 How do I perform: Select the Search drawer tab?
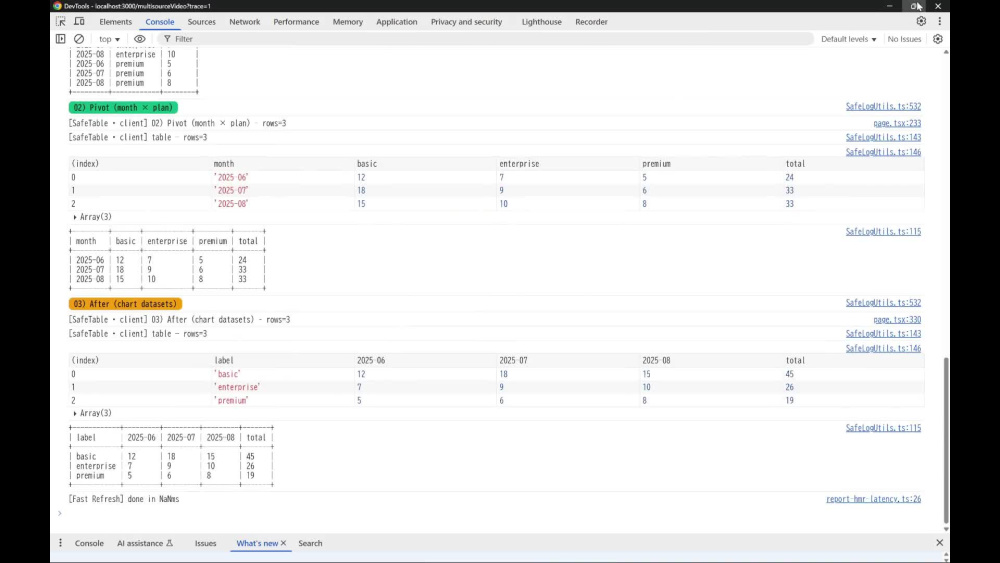[310, 543]
